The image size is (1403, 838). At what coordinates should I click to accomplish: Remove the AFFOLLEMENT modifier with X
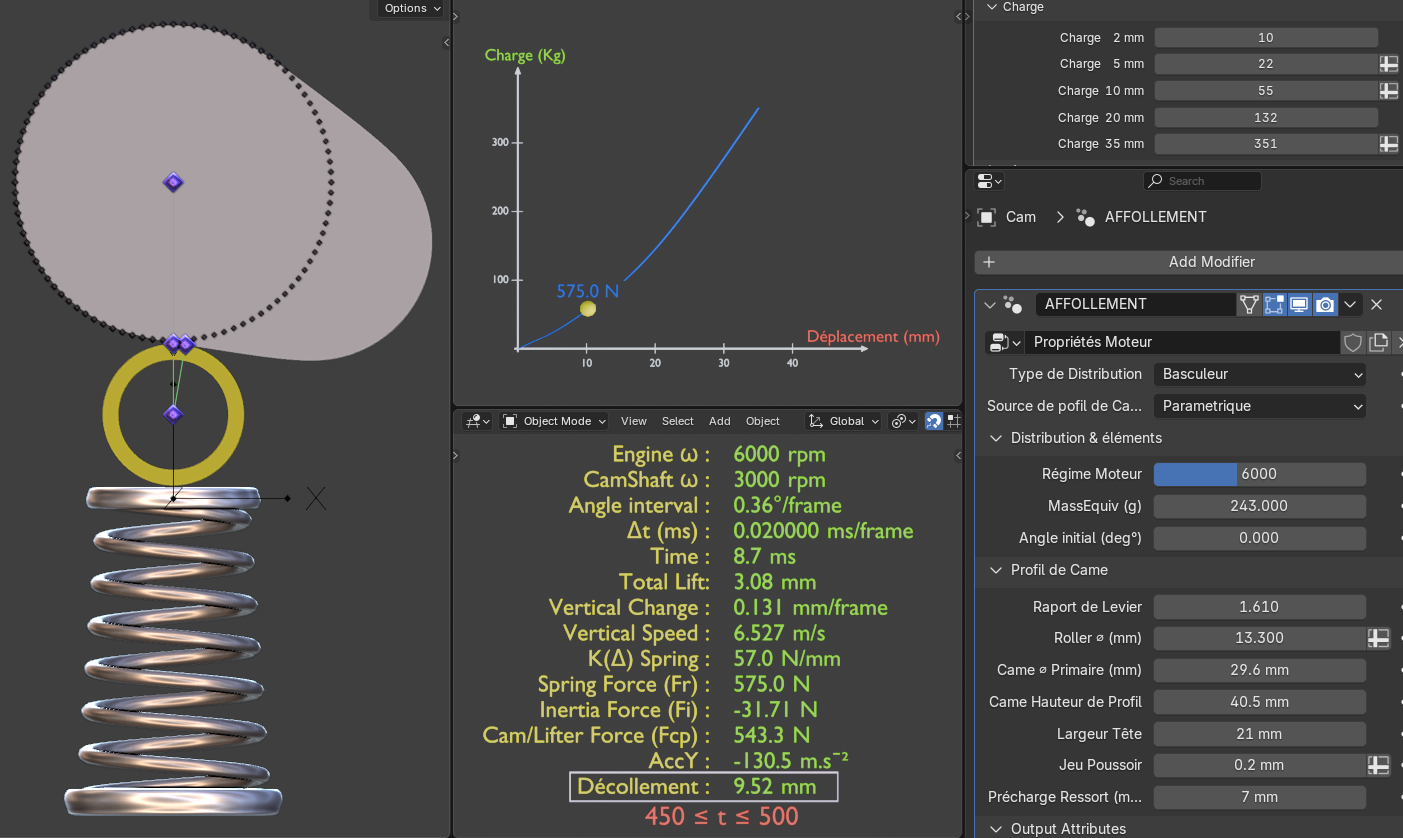coord(1376,305)
